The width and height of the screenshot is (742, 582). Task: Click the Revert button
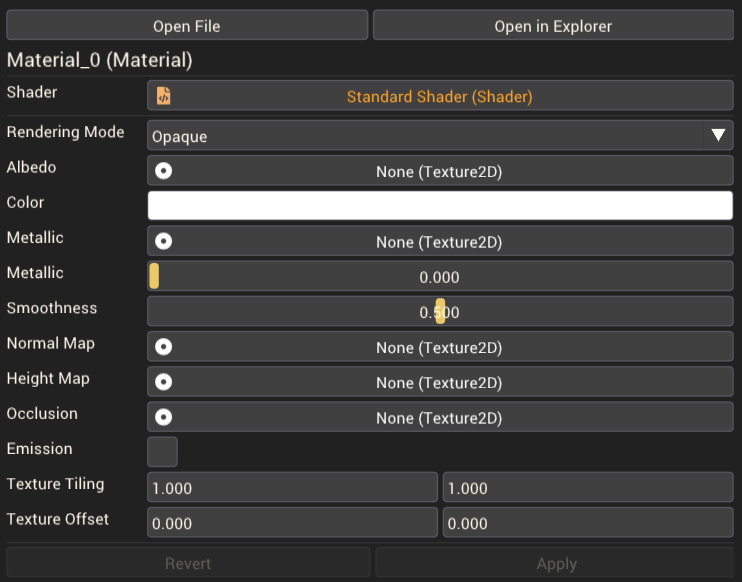click(188, 563)
